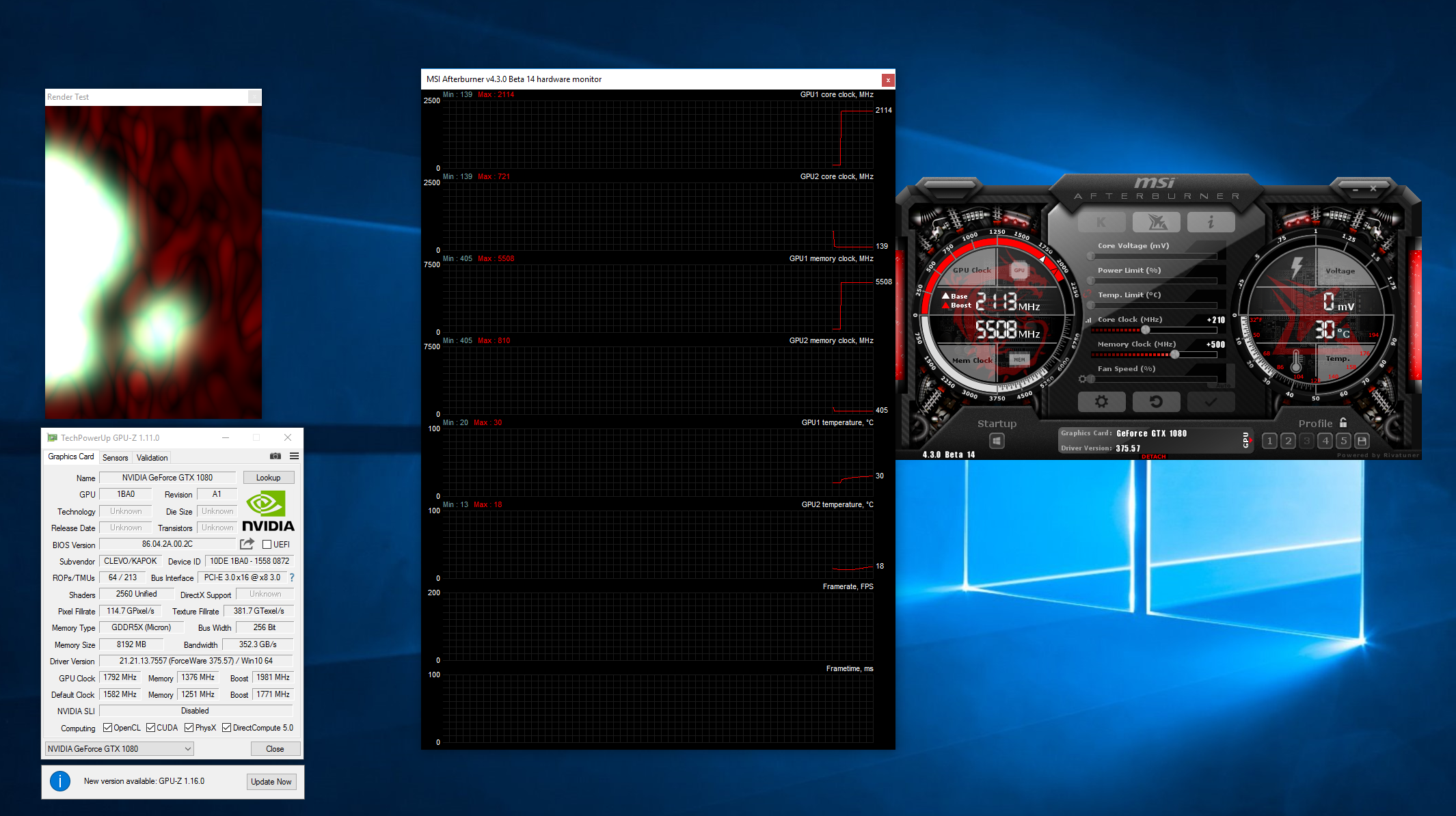Image resolution: width=1456 pixels, height=816 pixels.
Task: Click the NVIDIA SLI Disabled field
Action: pos(196,711)
